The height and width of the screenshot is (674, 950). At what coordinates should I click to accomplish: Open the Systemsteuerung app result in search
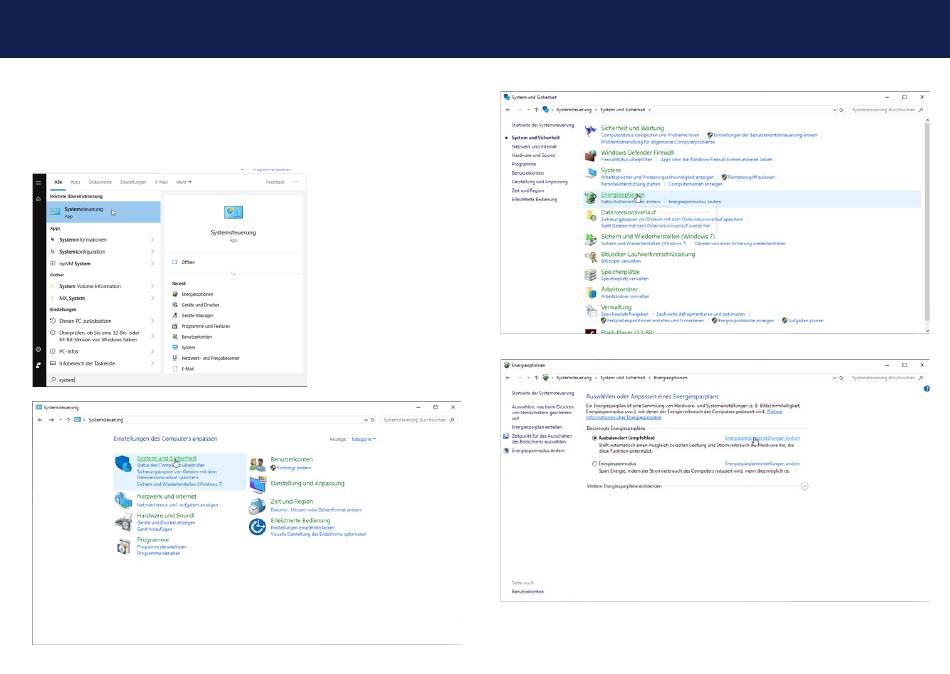pos(104,212)
